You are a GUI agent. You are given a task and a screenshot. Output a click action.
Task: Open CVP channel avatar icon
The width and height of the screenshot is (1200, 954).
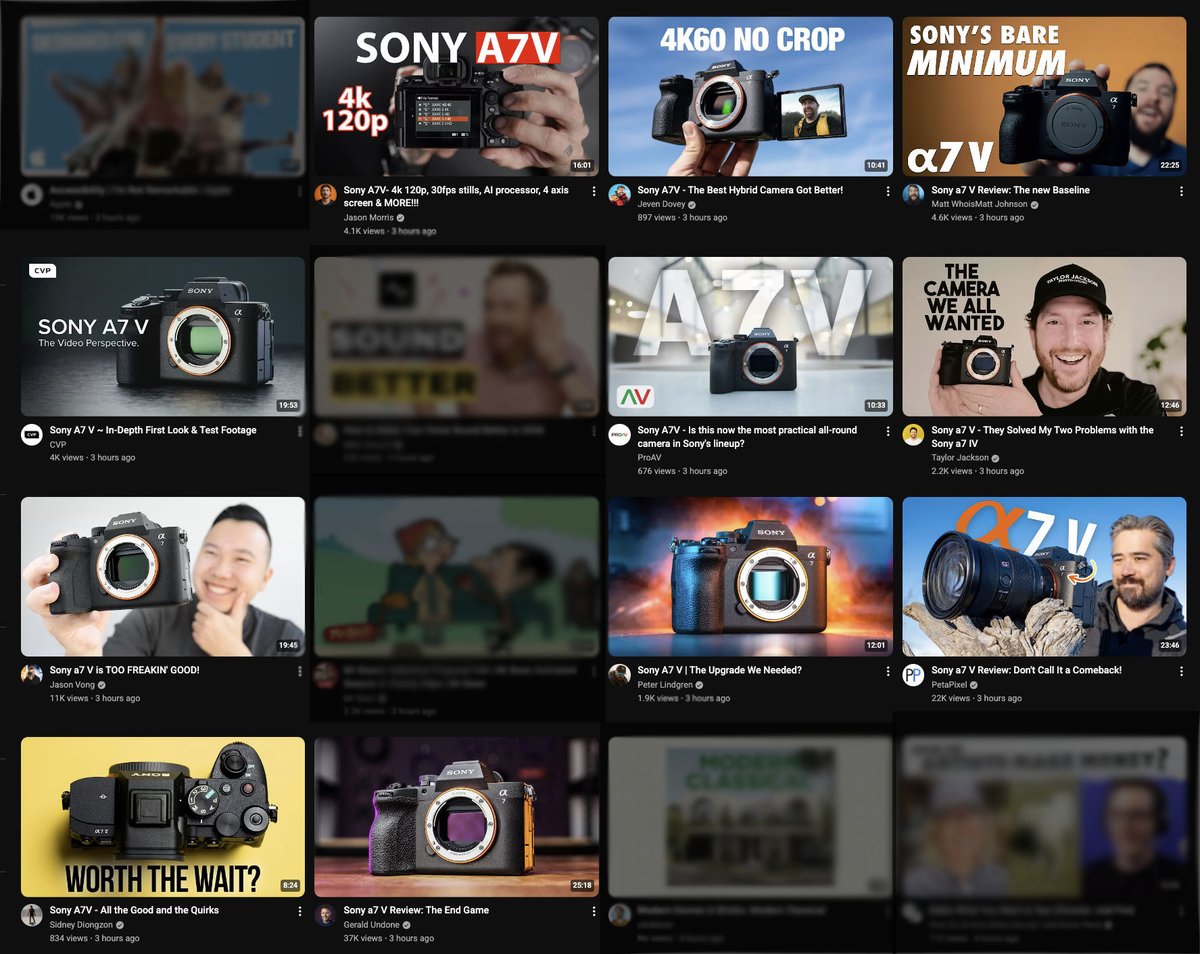pyautogui.click(x=31, y=434)
